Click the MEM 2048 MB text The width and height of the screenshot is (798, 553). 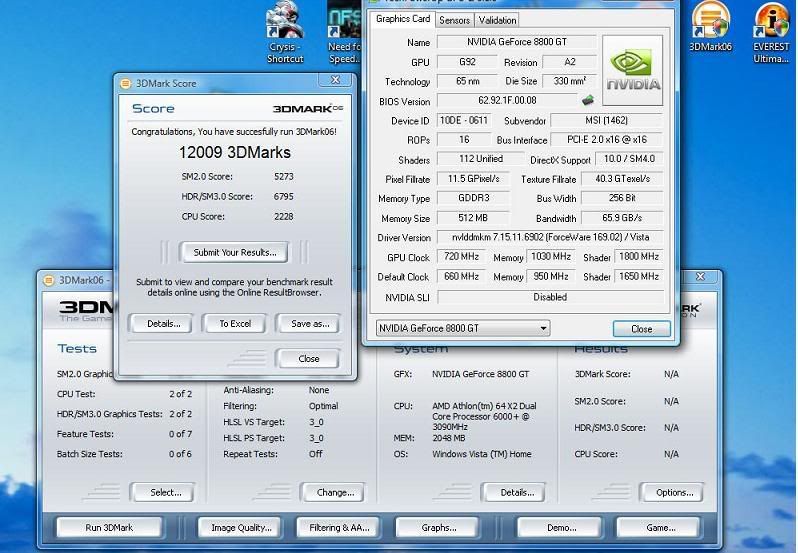pos(449,438)
